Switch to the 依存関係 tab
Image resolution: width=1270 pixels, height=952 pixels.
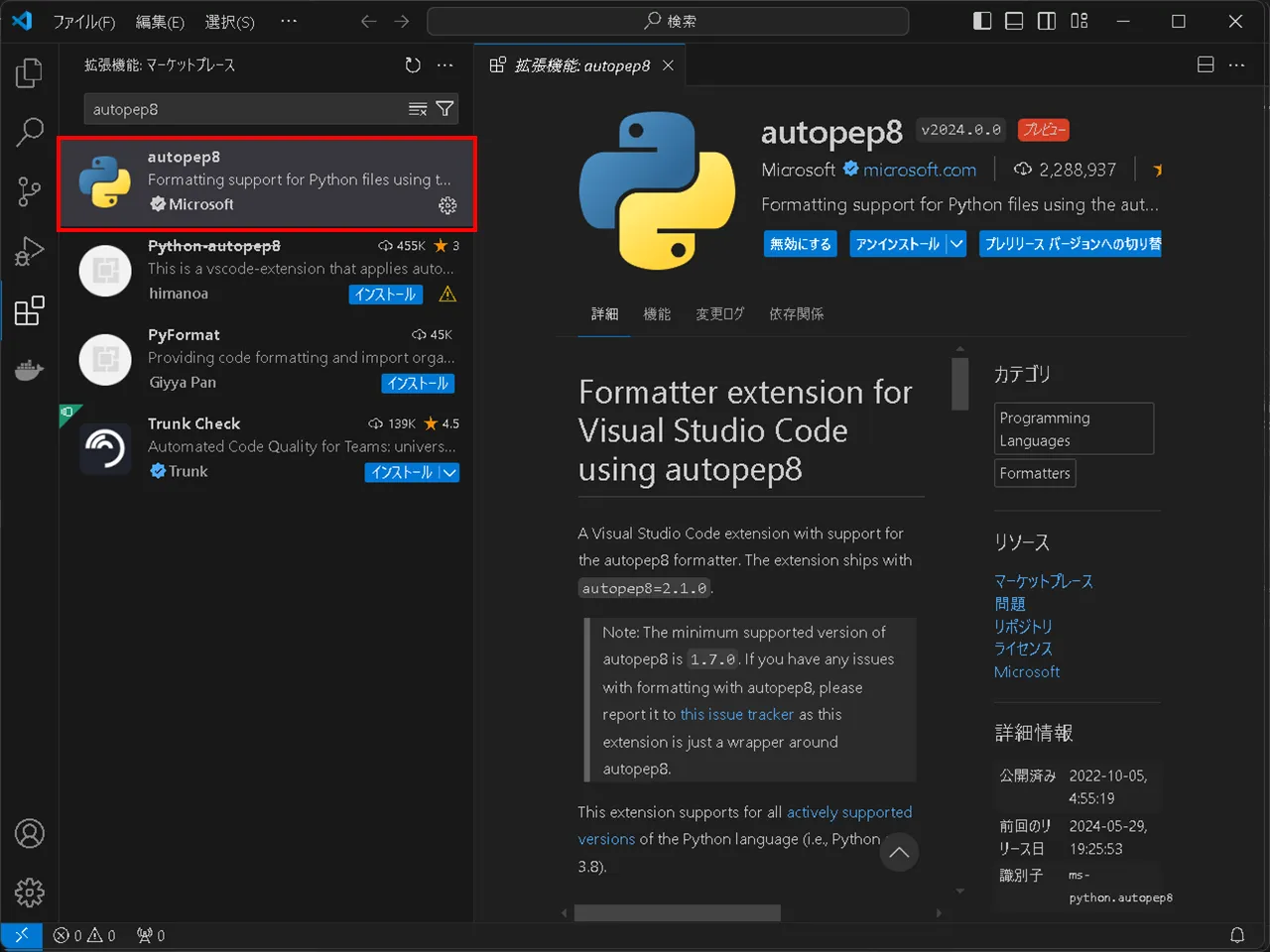(796, 314)
